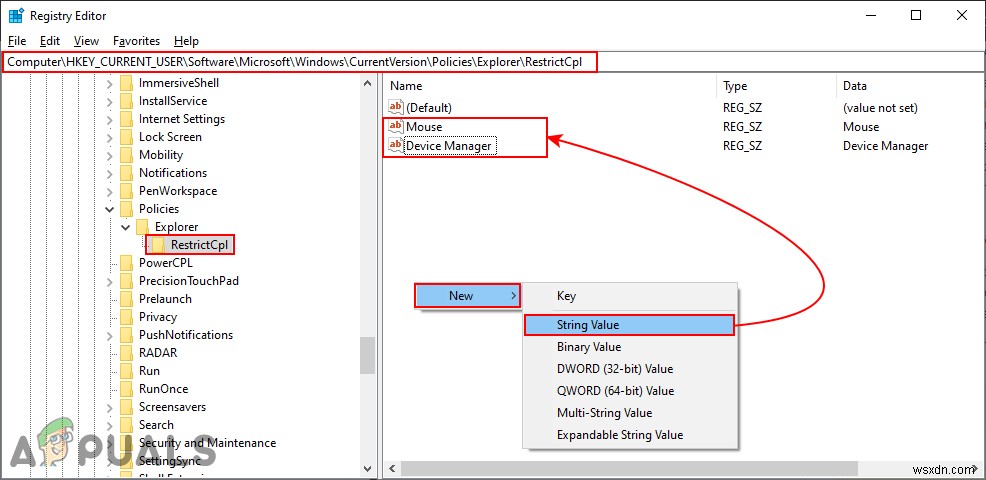The height and width of the screenshot is (480, 986).
Task: Expand the ImmersiveShell key
Action: pyautogui.click(x=109, y=83)
